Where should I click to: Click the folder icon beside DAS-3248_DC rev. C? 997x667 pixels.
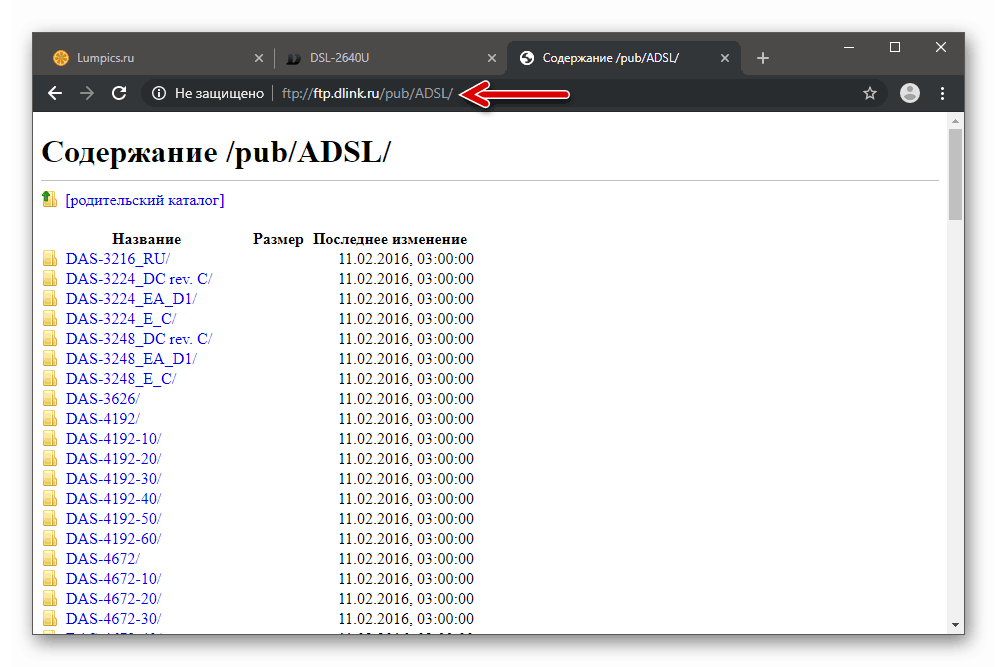50,338
